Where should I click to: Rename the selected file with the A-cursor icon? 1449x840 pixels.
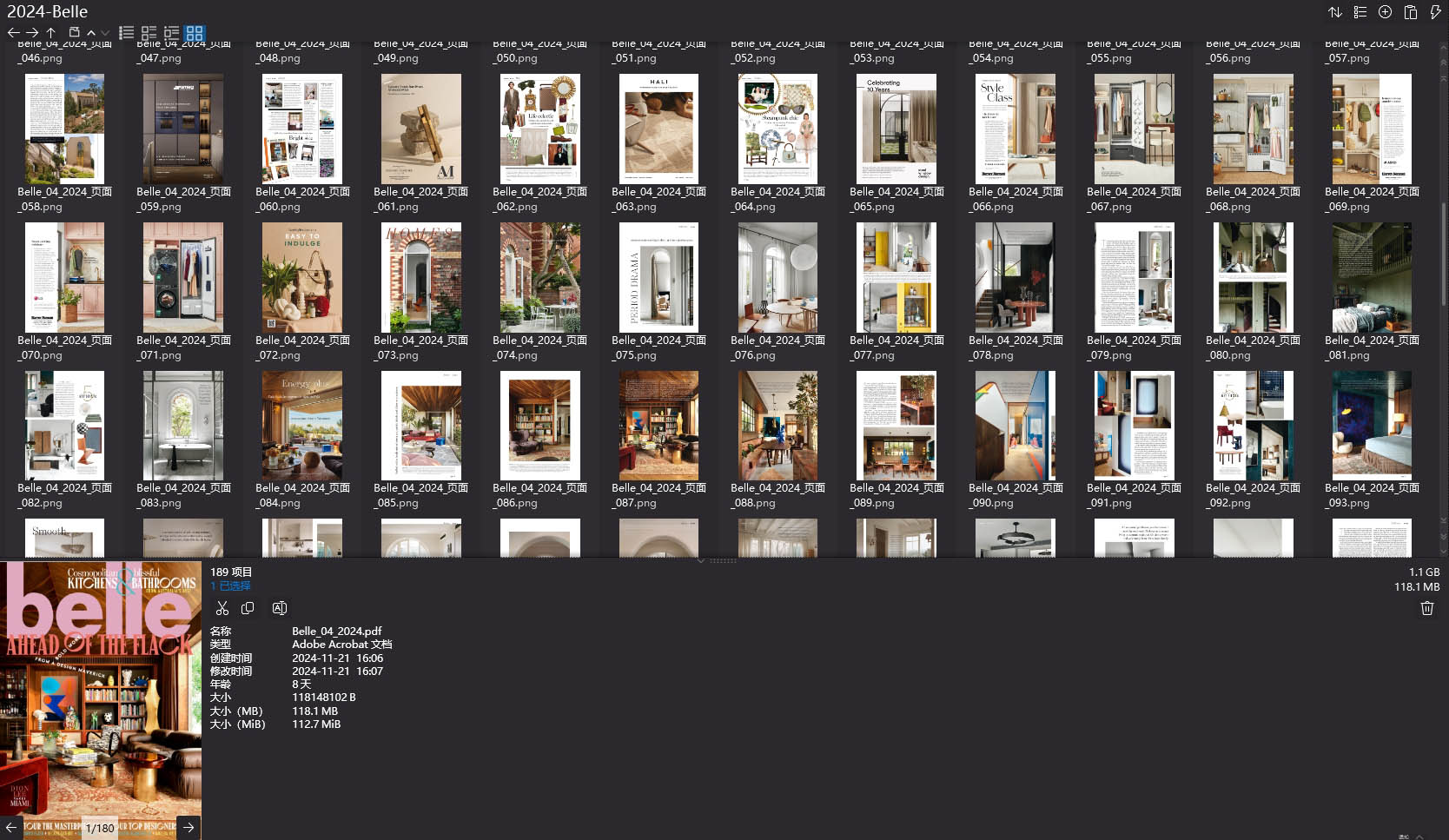pyautogui.click(x=280, y=608)
